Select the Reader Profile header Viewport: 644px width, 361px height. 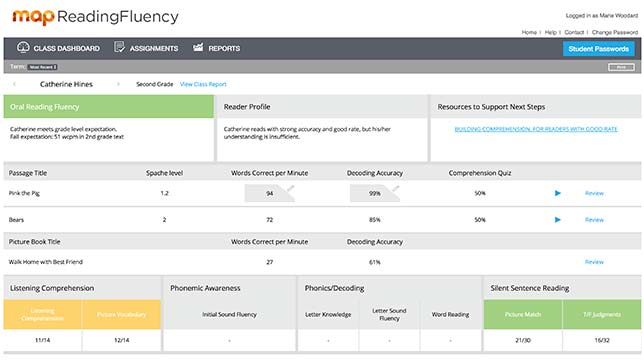pyautogui.click(x=322, y=107)
